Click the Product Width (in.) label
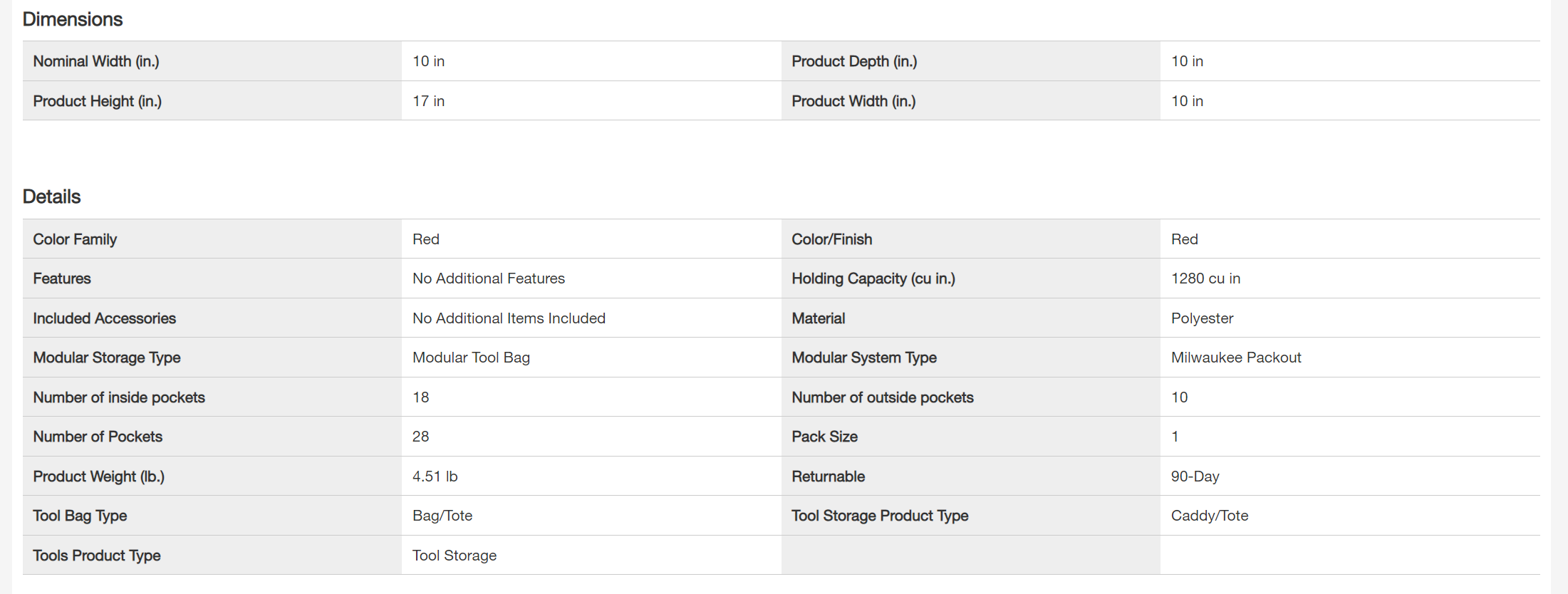This screenshot has height=594, width=1568. coord(853,101)
